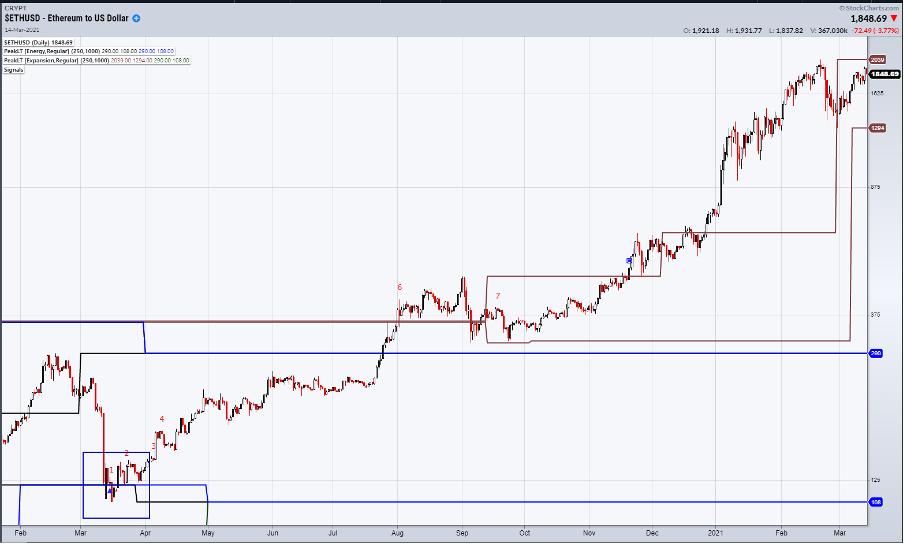Click the Sep label on time axis
The height and width of the screenshot is (544, 904).
pos(462,533)
